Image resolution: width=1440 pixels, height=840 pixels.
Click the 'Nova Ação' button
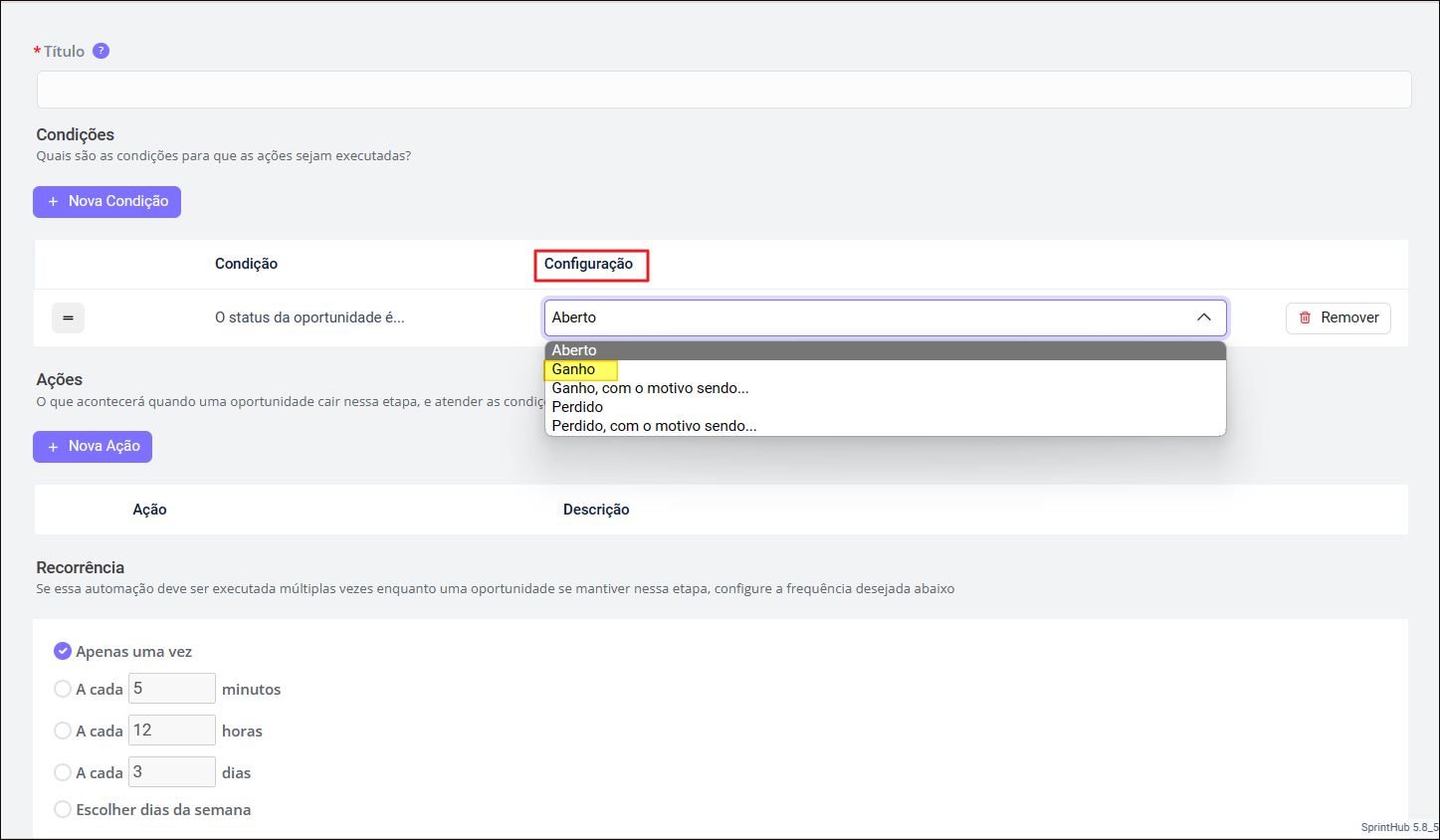tap(93, 446)
